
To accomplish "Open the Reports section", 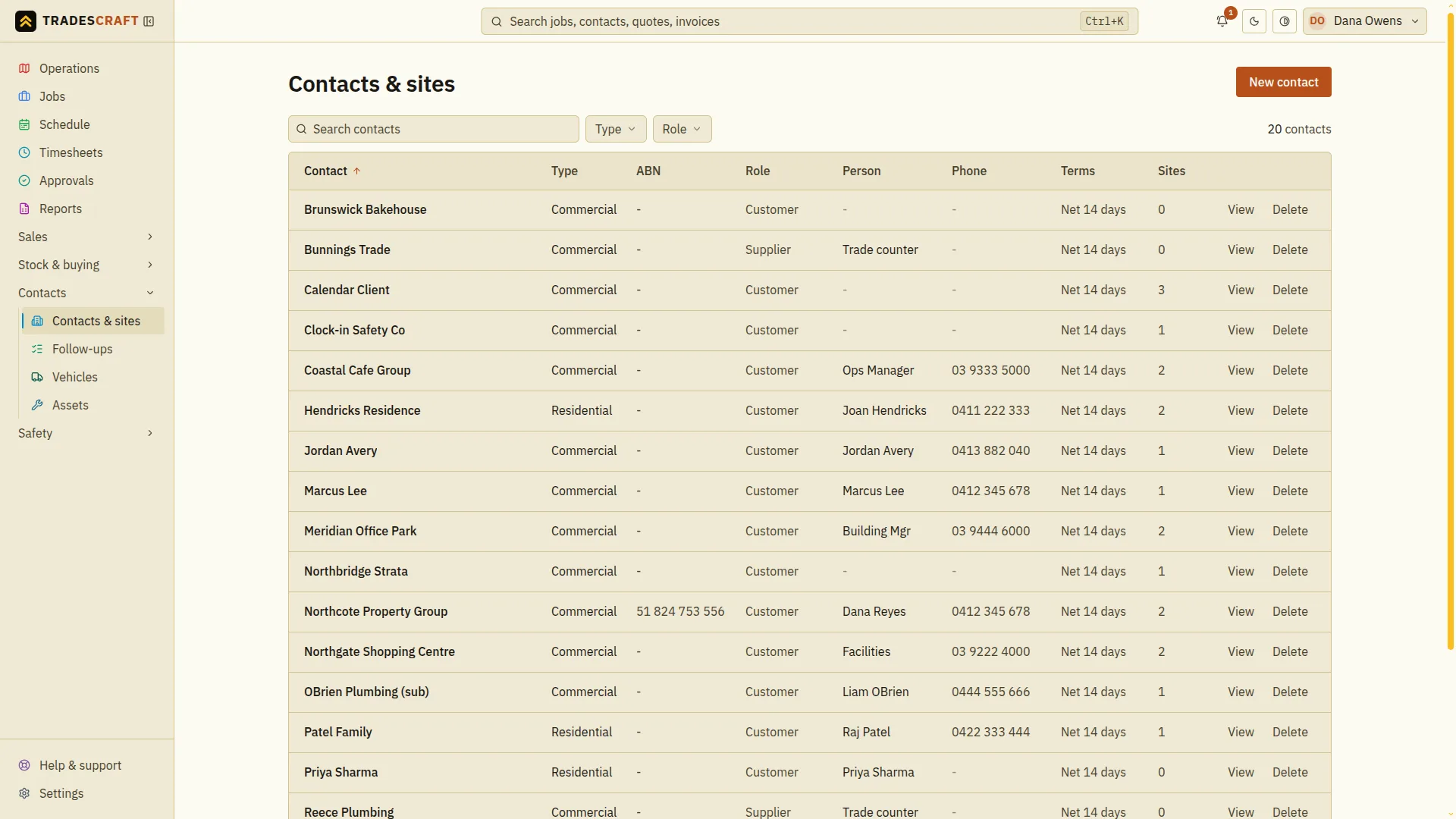I will point(86,209).
